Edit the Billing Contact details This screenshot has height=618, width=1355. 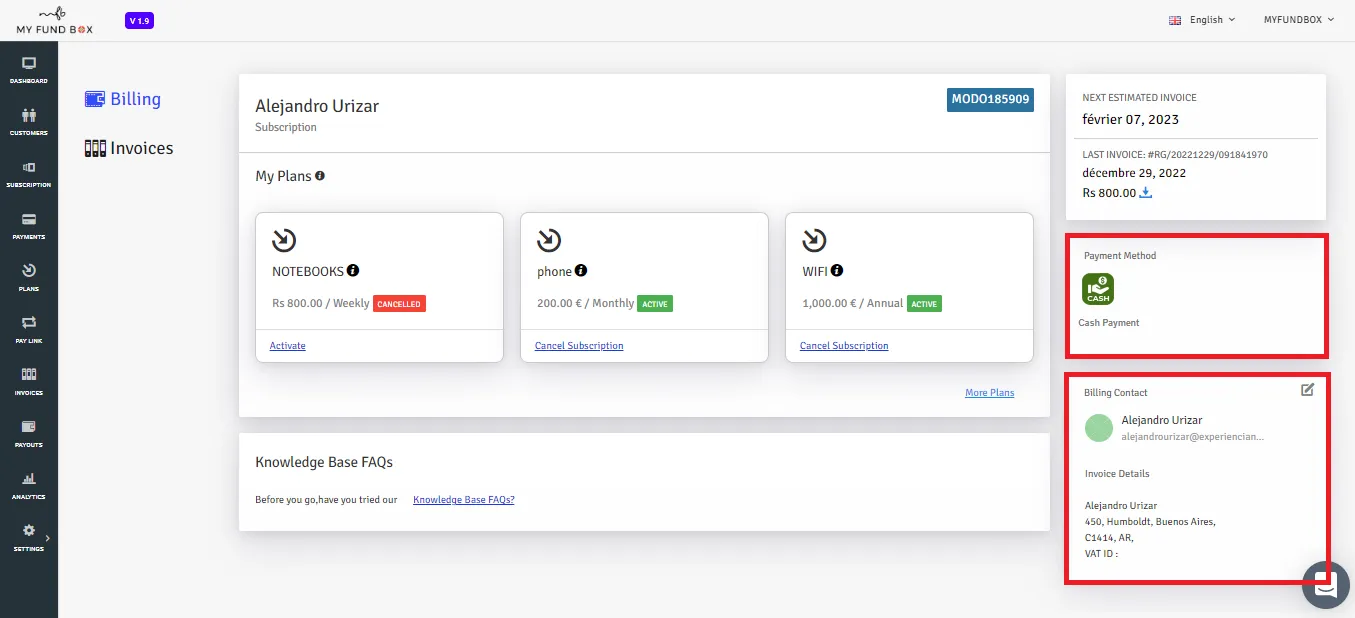1307,390
